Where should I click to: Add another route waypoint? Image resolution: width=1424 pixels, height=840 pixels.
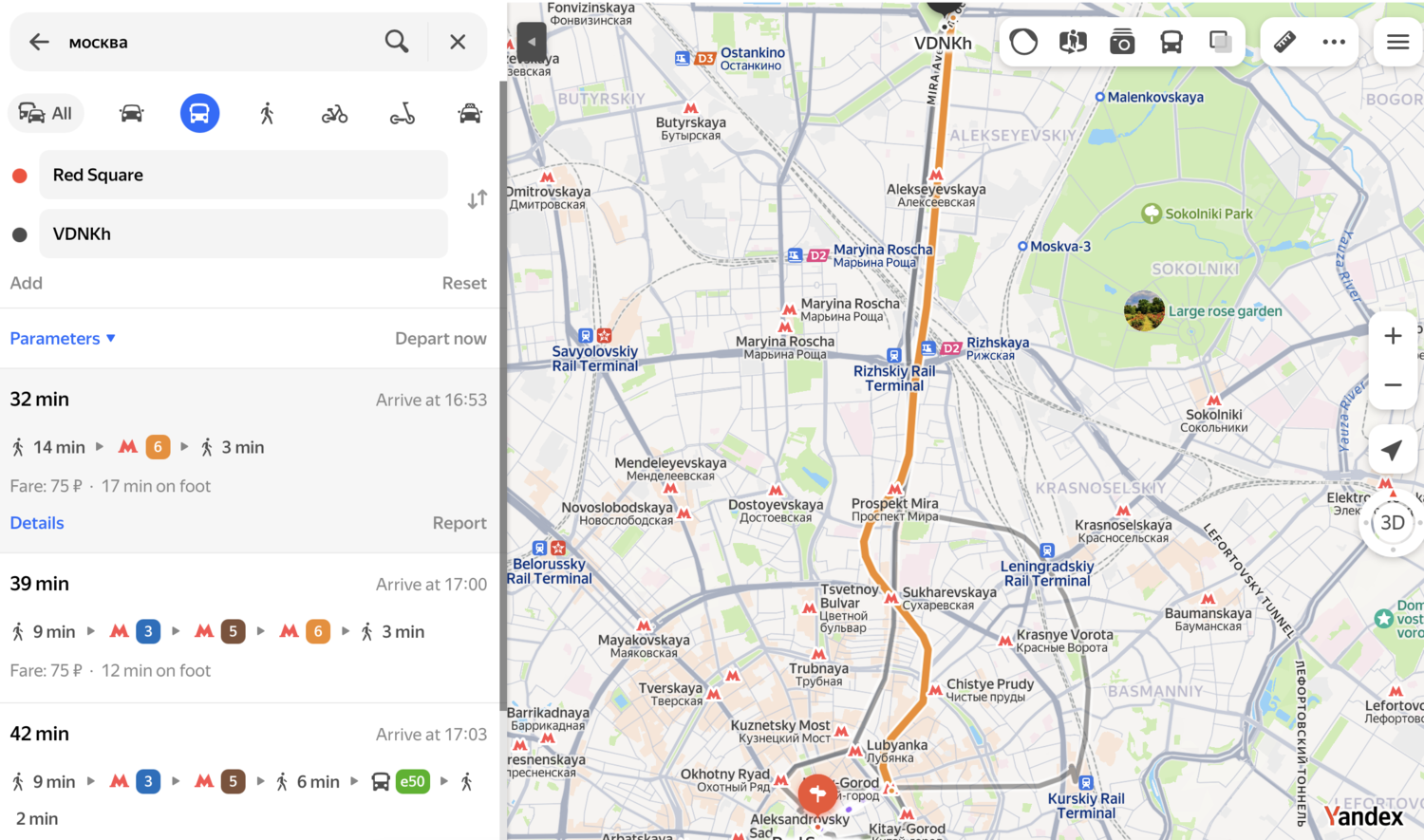tap(27, 283)
